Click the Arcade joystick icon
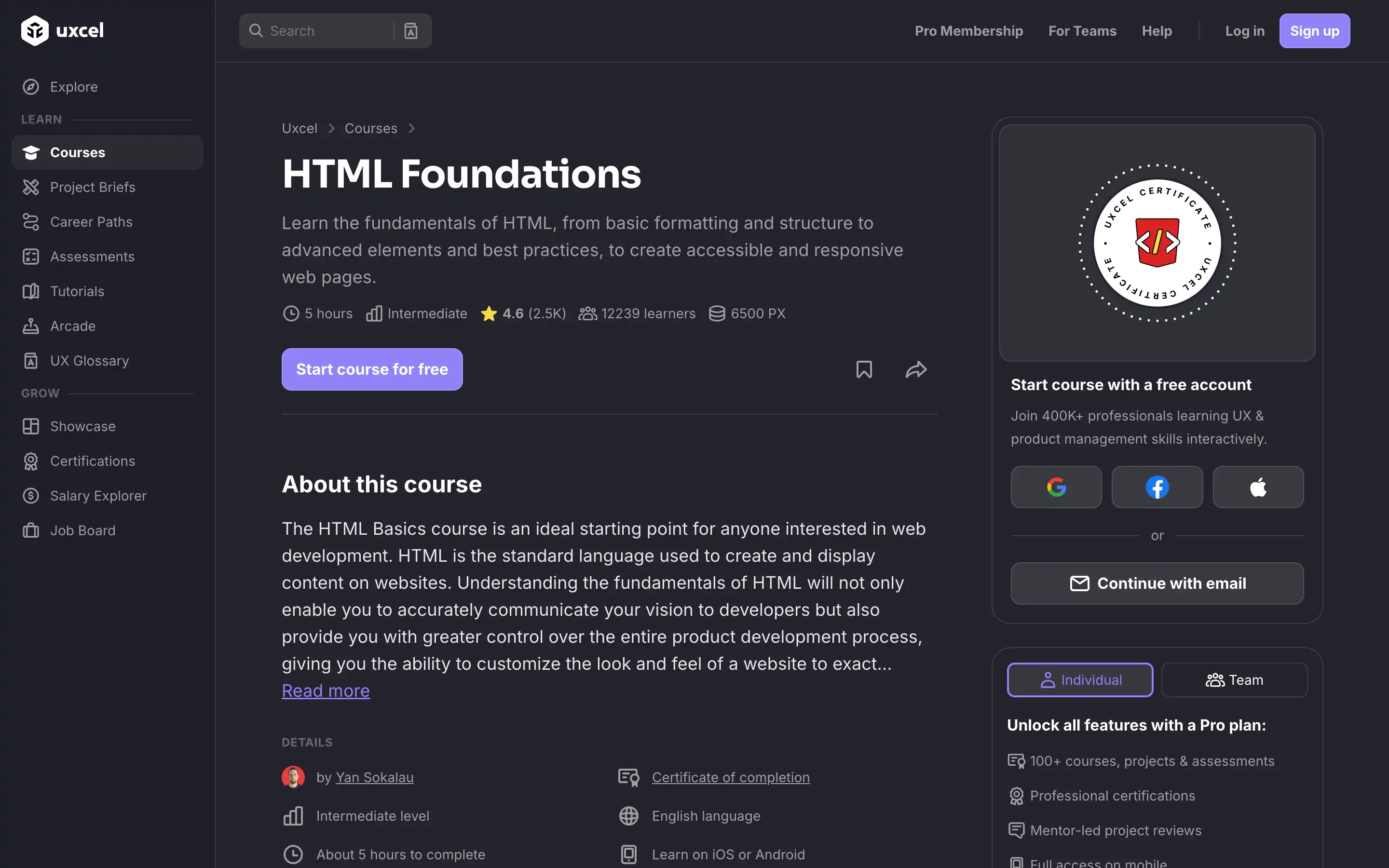The image size is (1389, 868). (31, 326)
